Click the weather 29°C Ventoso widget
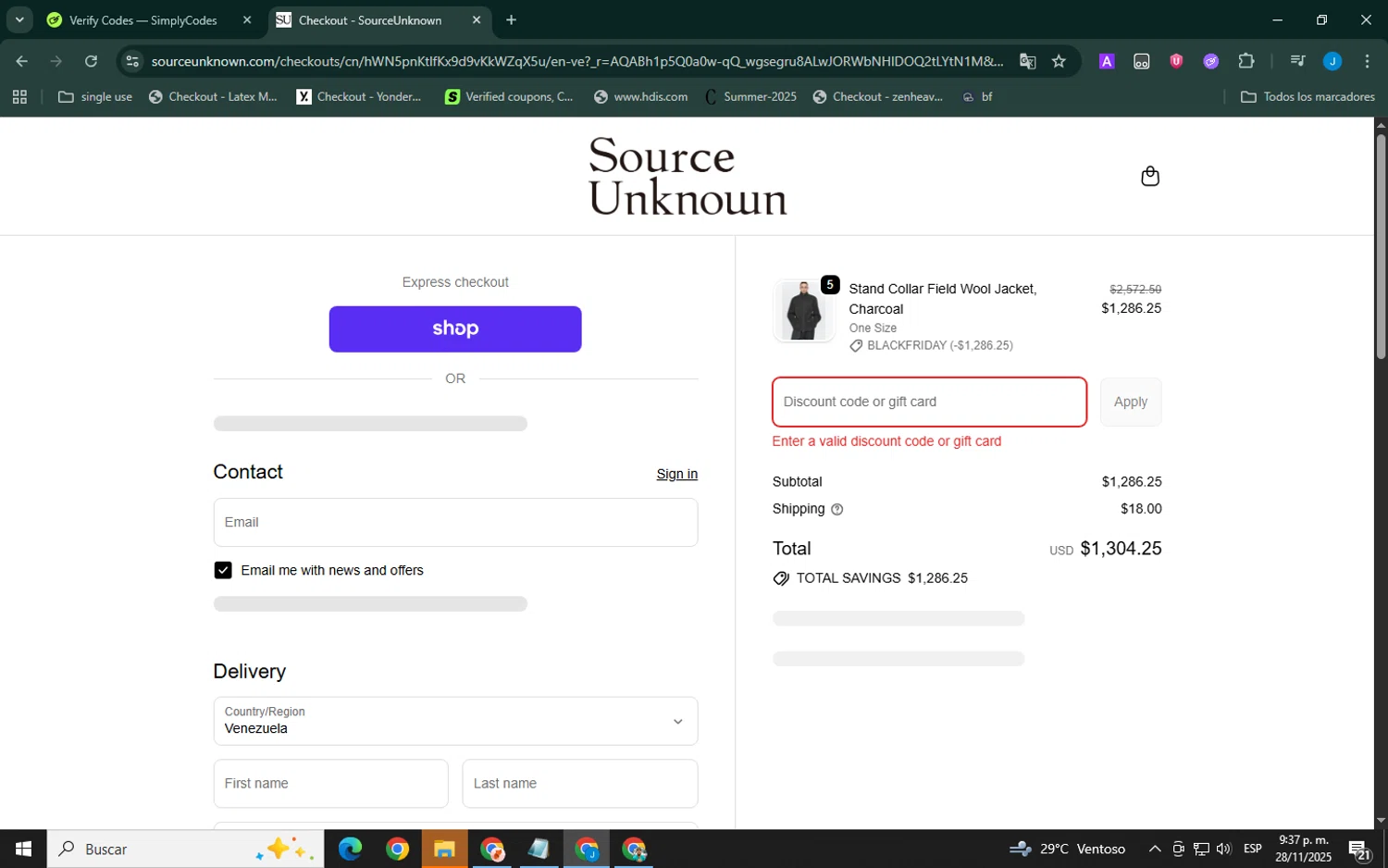The height and width of the screenshot is (868, 1388). click(1068, 849)
